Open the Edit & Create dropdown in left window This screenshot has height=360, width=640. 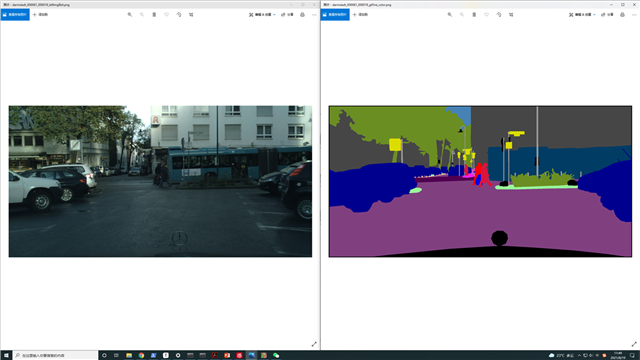262,15
